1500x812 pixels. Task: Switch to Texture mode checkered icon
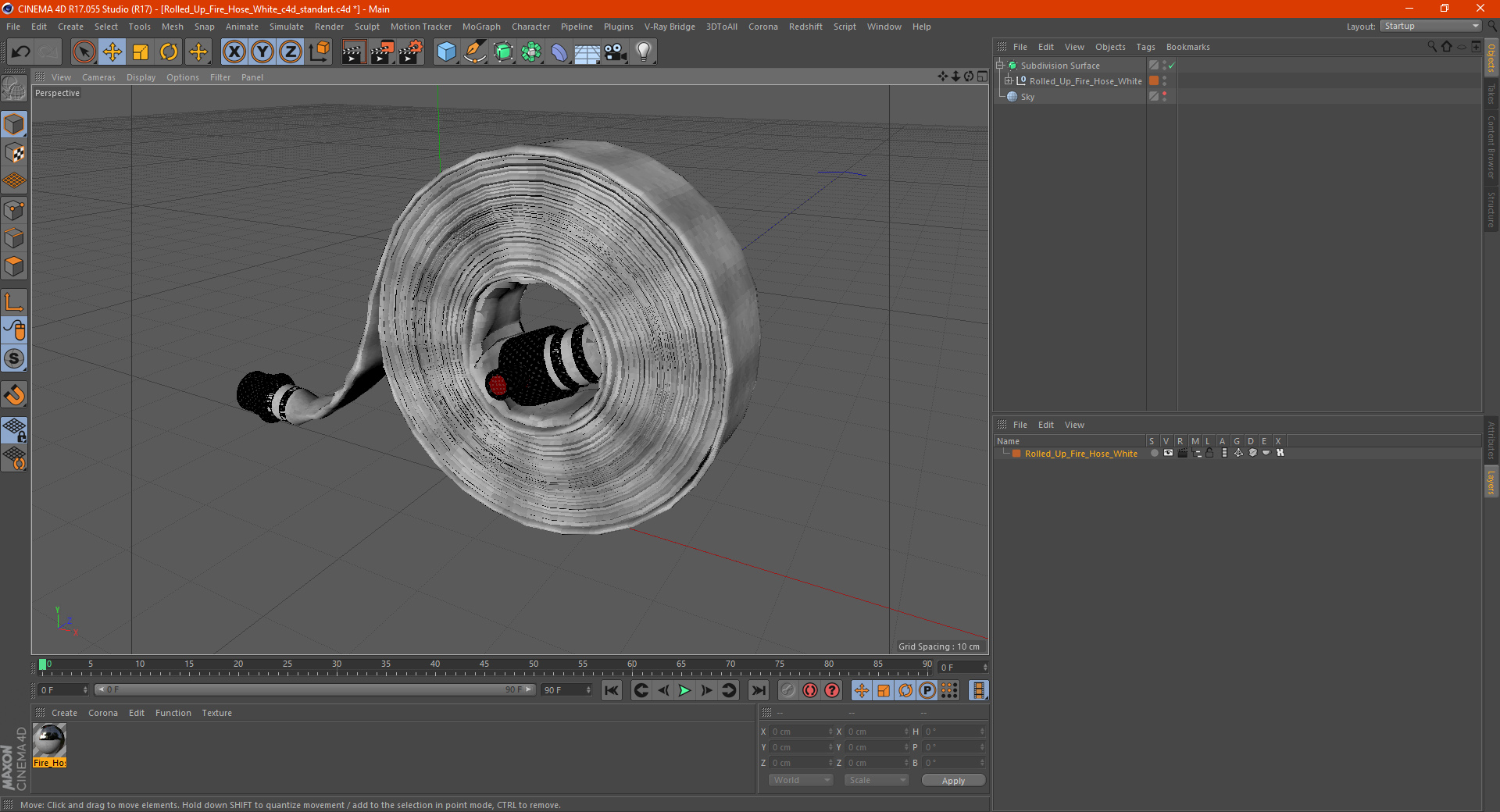tap(15, 153)
